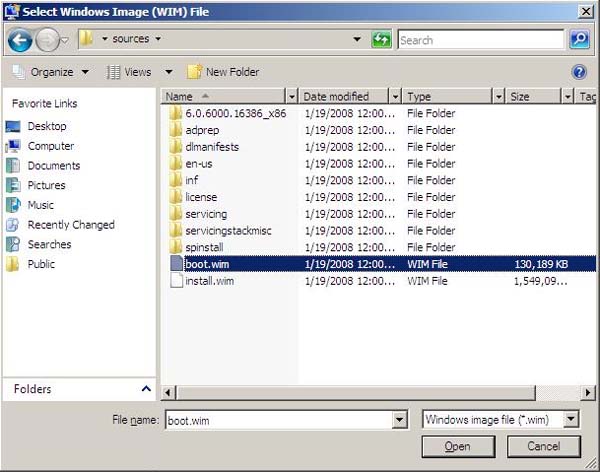Viewport: 600px width, 472px height.
Task: Select the adprep folder icon
Action: tap(176, 130)
